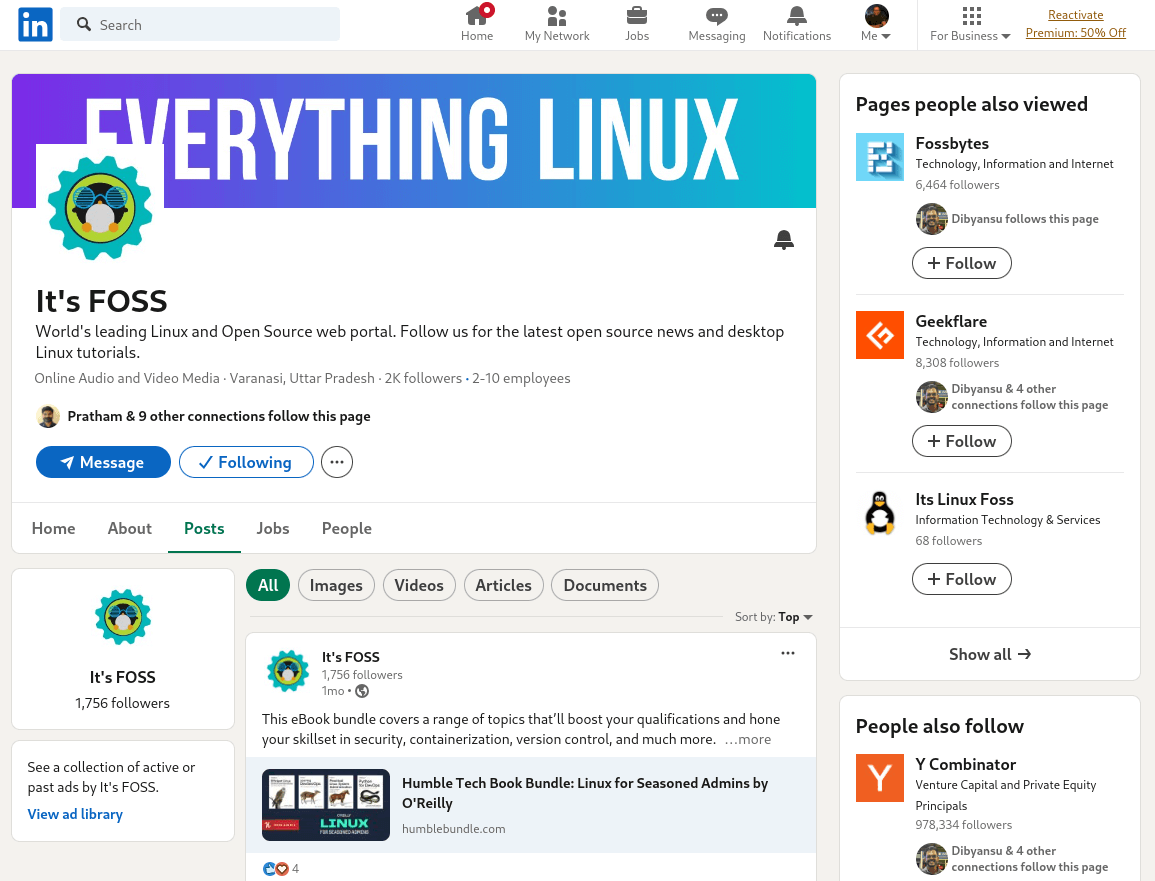This screenshot has width=1155, height=881.
Task: Open the Sort by Top dropdown
Action: tap(789, 617)
